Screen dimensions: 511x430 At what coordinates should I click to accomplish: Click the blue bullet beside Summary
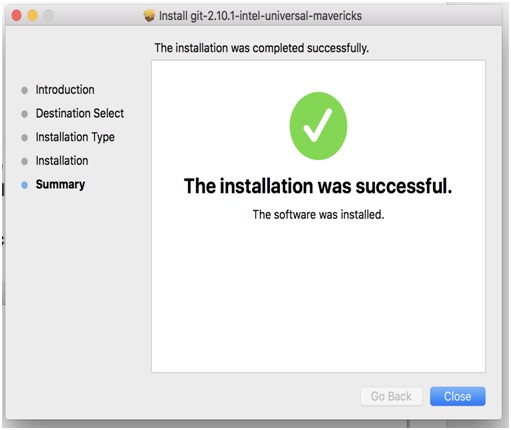[24, 185]
